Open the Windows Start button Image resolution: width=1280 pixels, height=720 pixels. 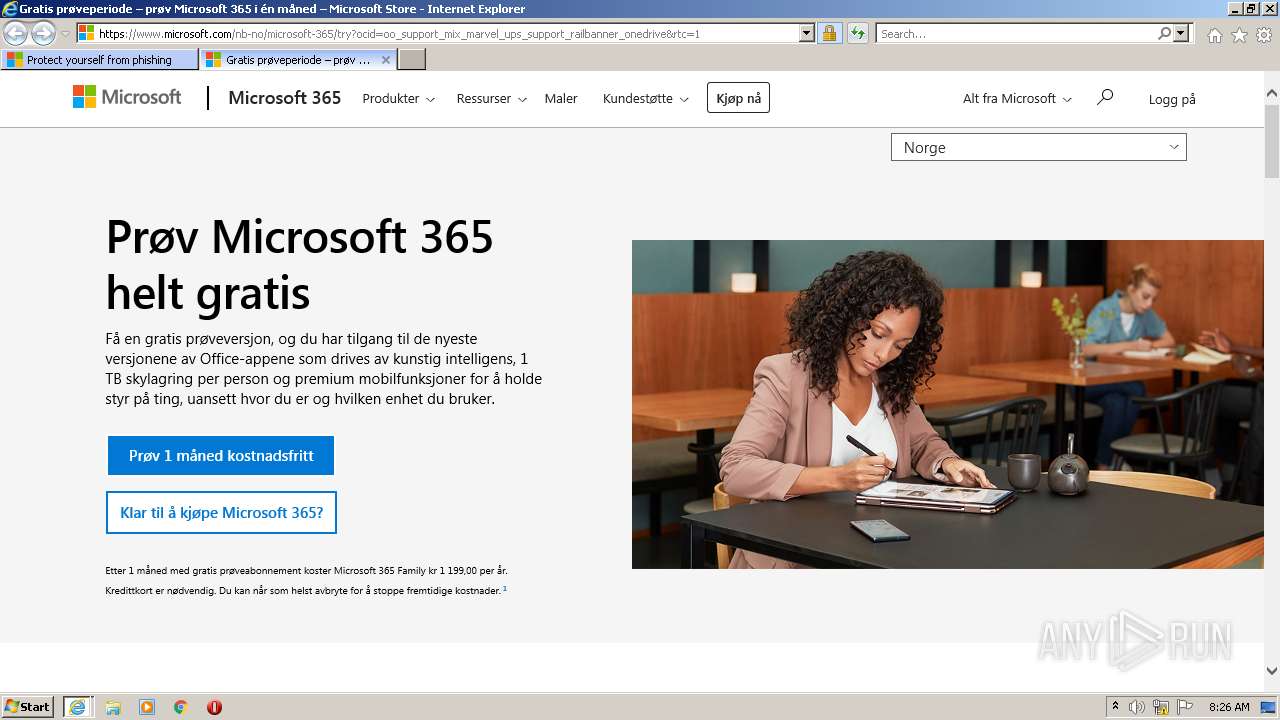28,707
